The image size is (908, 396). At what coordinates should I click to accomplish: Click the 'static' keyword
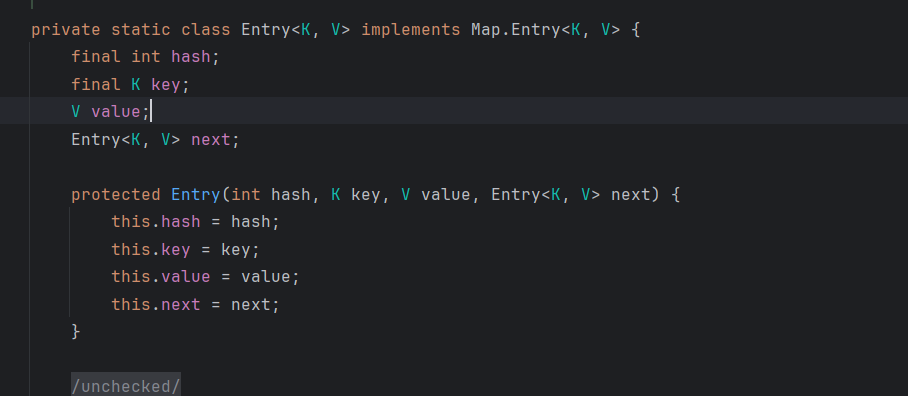(x=141, y=30)
